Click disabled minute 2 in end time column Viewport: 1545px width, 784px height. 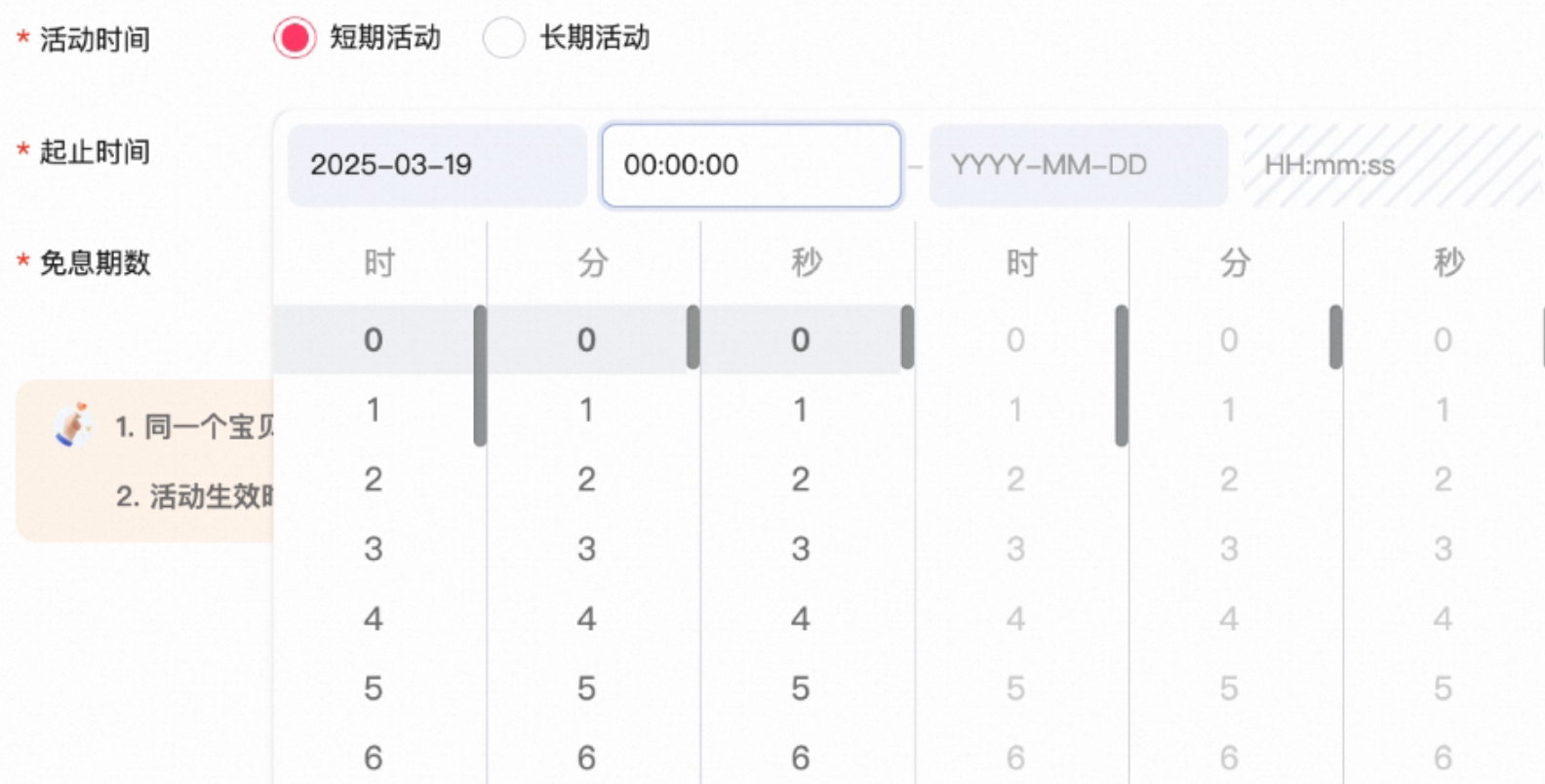(1229, 479)
